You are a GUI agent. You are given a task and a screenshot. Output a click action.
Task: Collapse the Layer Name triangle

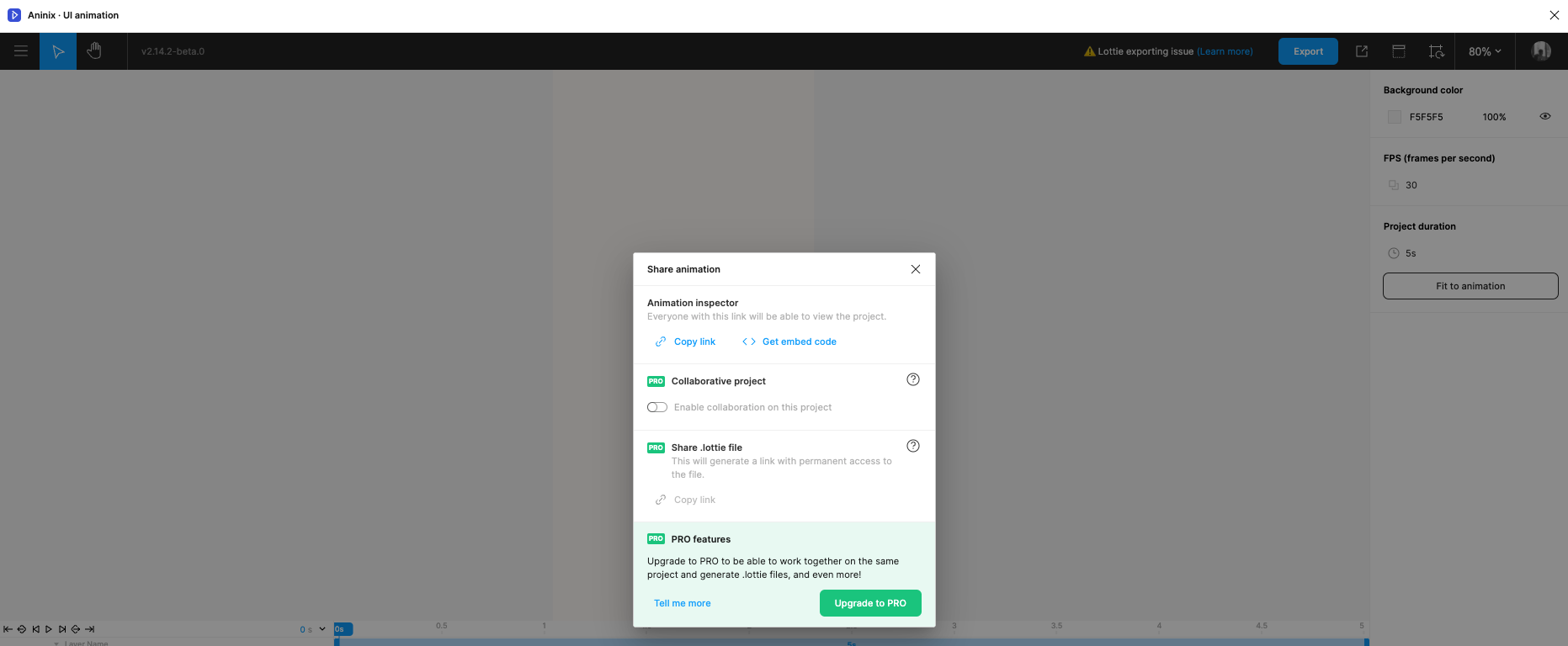[x=56, y=643]
